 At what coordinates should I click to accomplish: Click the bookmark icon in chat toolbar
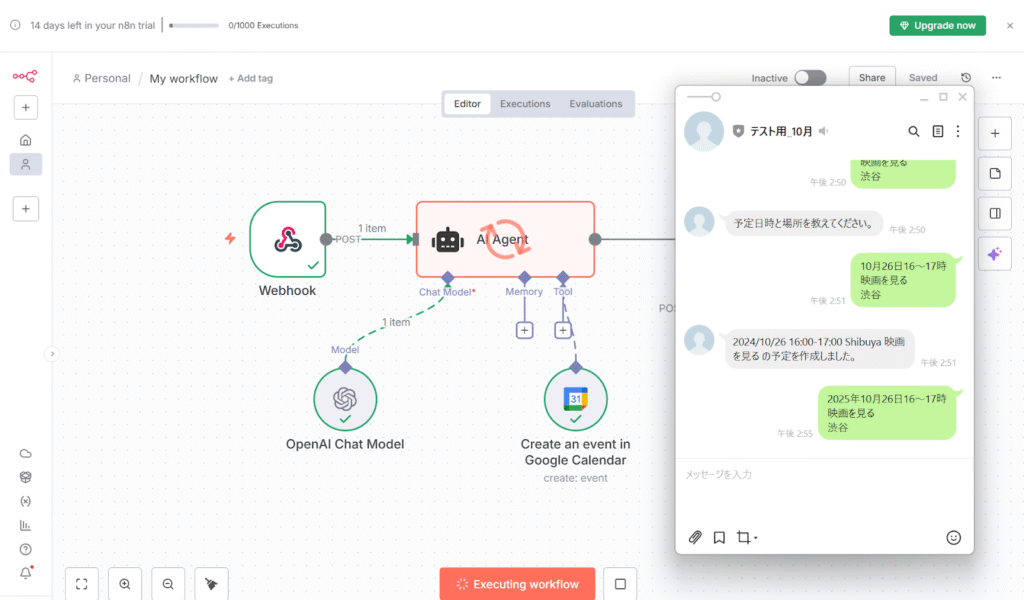[x=719, y=537]
